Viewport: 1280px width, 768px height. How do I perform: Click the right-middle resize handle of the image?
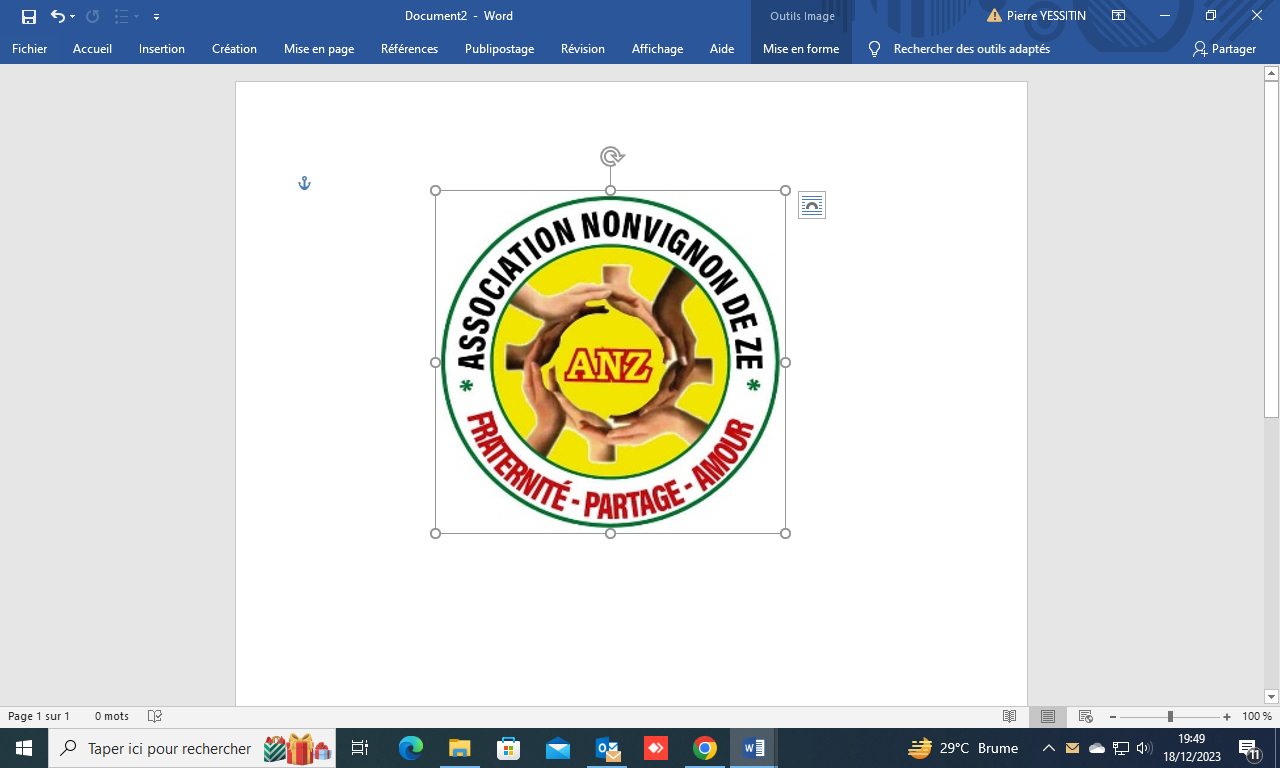pyautogui.click(x=785, y=362)
